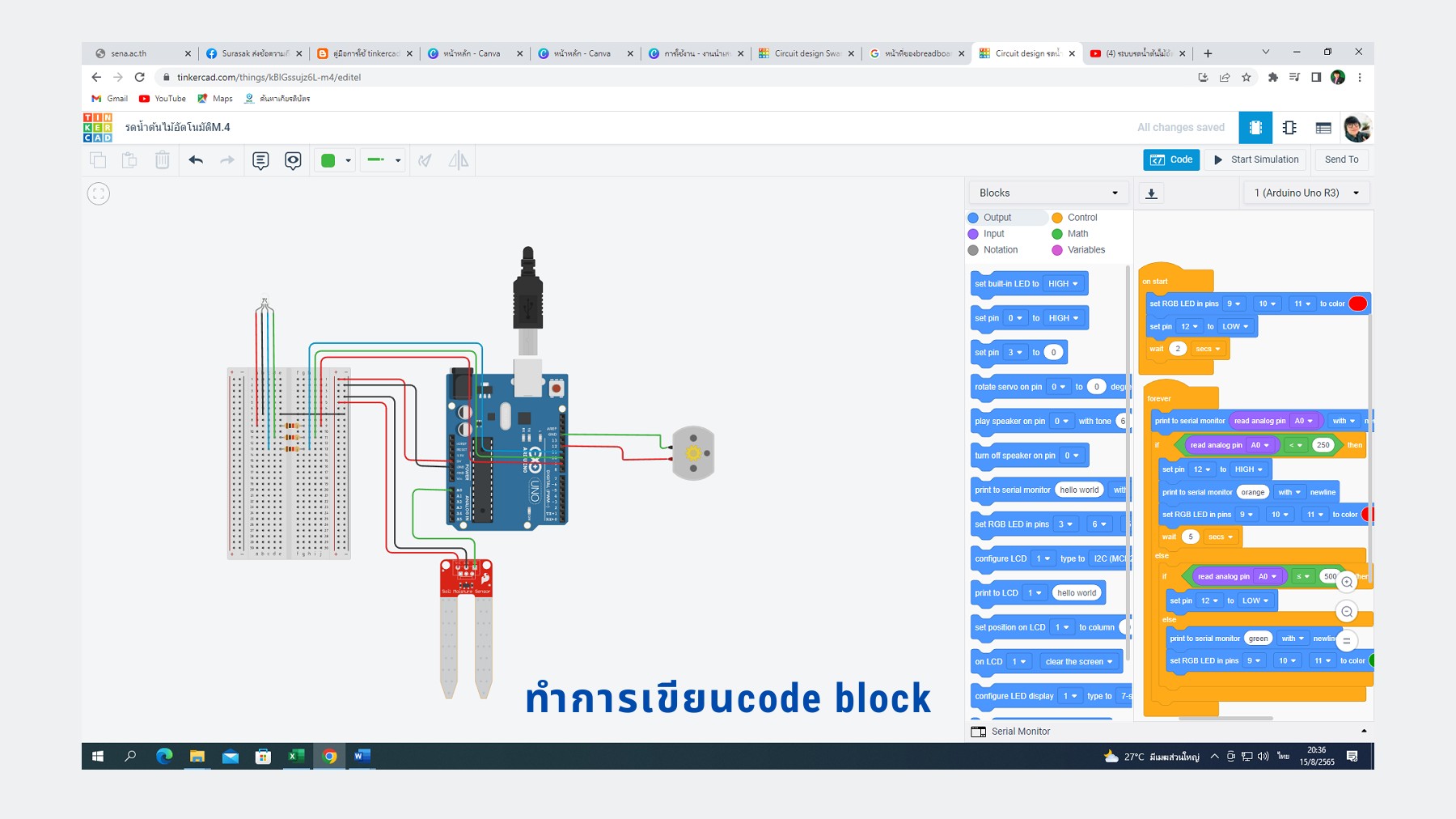1456x819 pixels.
Task: Open the component list view icon
Action: (1324, 127)
